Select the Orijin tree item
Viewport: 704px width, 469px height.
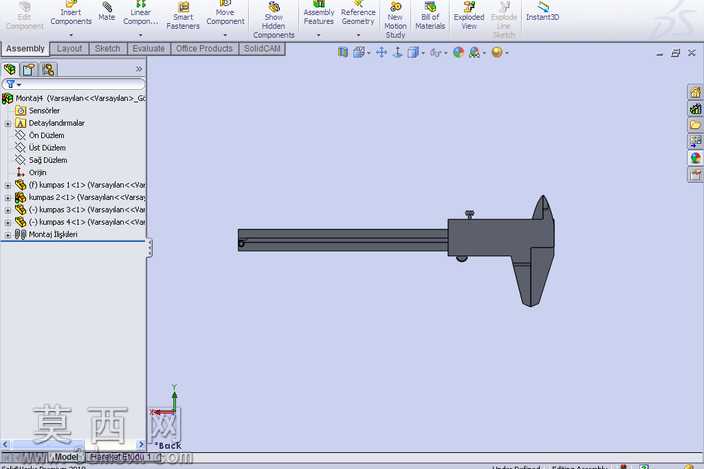pyautogui.click(x=31, y=172)
